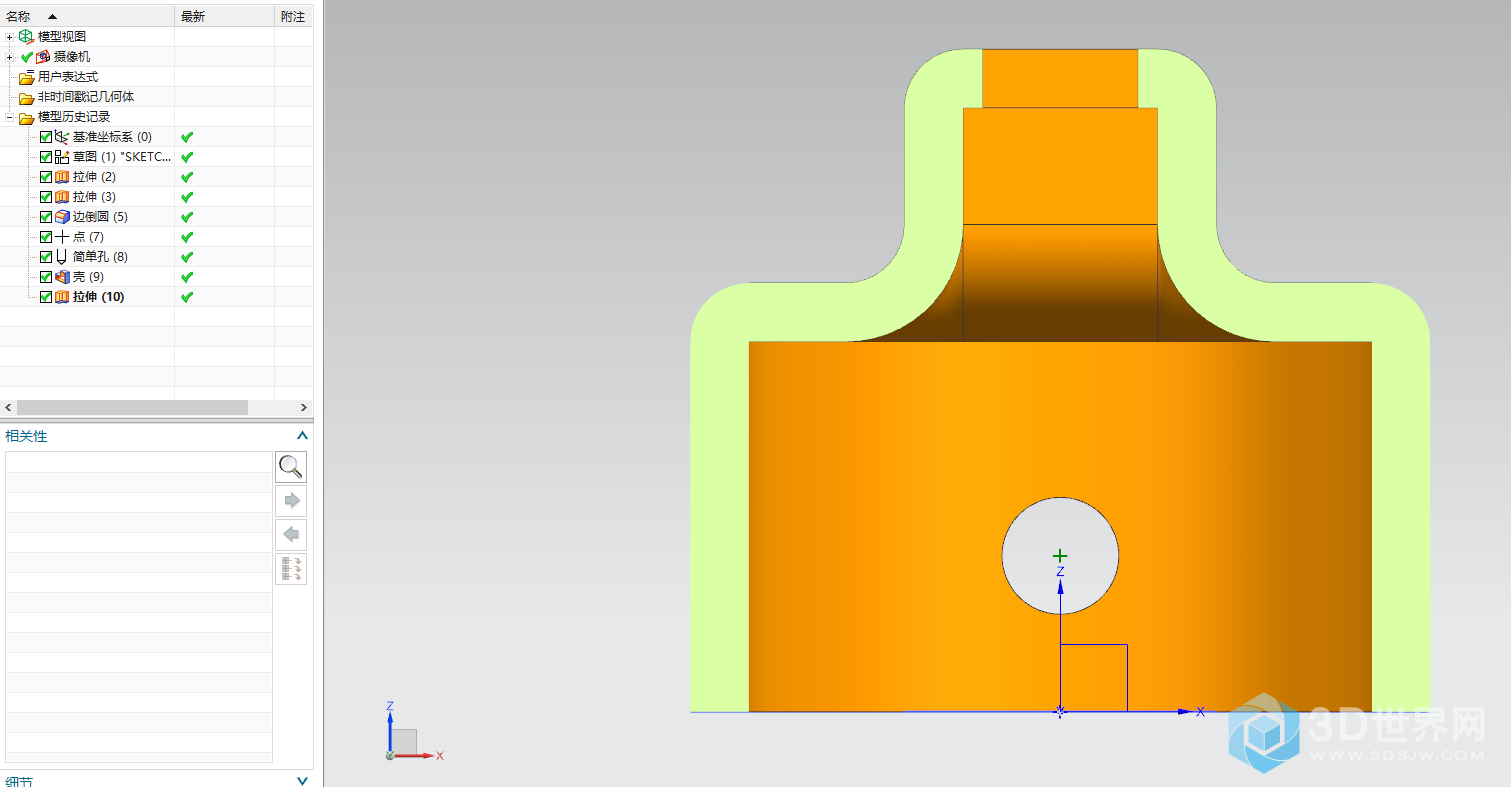The height and width of the screenshot is (787, 1511).
Task: Click the tree-structure button in the 相关性 panel
Action: pos(291,569)
